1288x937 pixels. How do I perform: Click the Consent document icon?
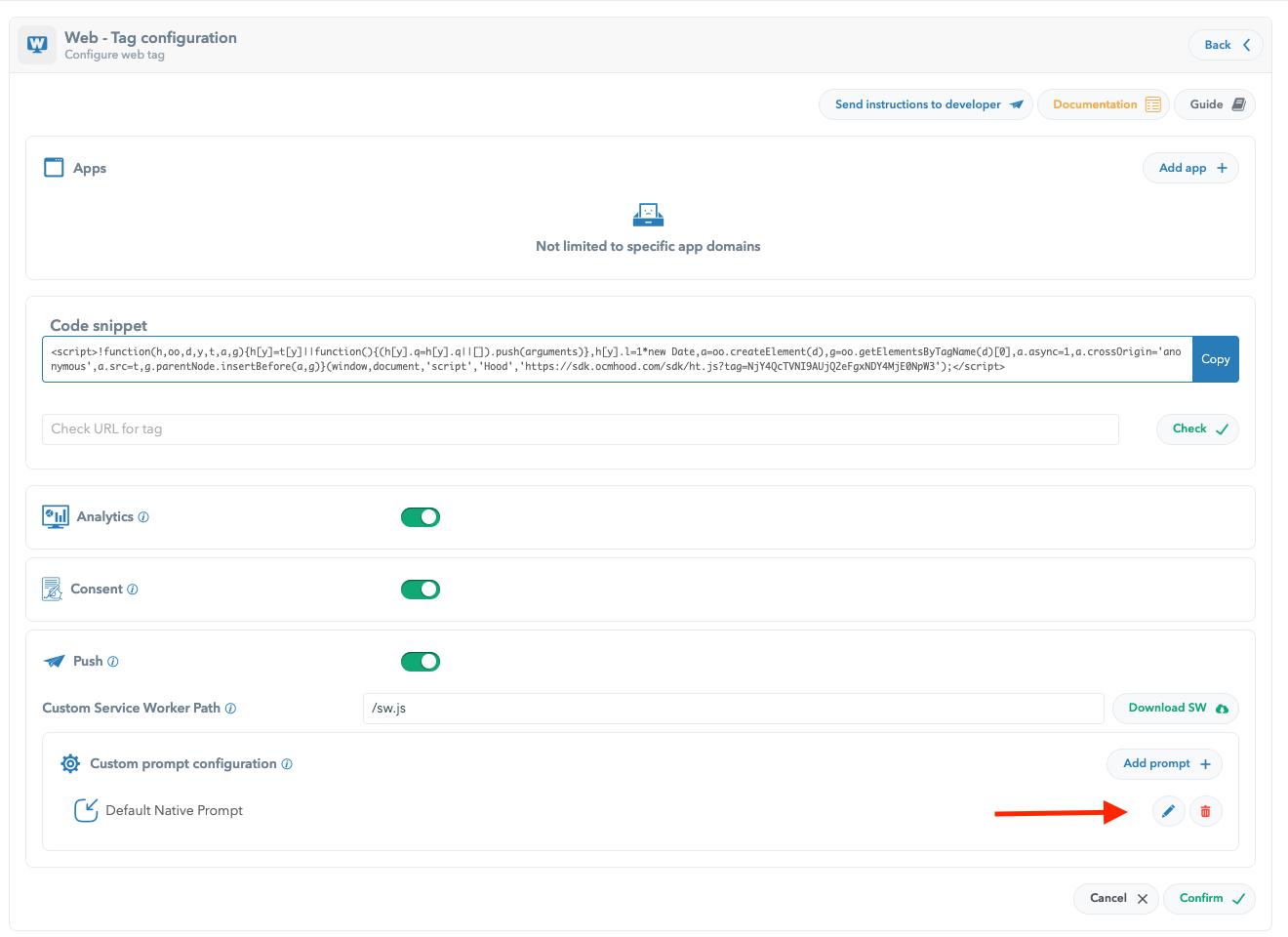point(53,589)
